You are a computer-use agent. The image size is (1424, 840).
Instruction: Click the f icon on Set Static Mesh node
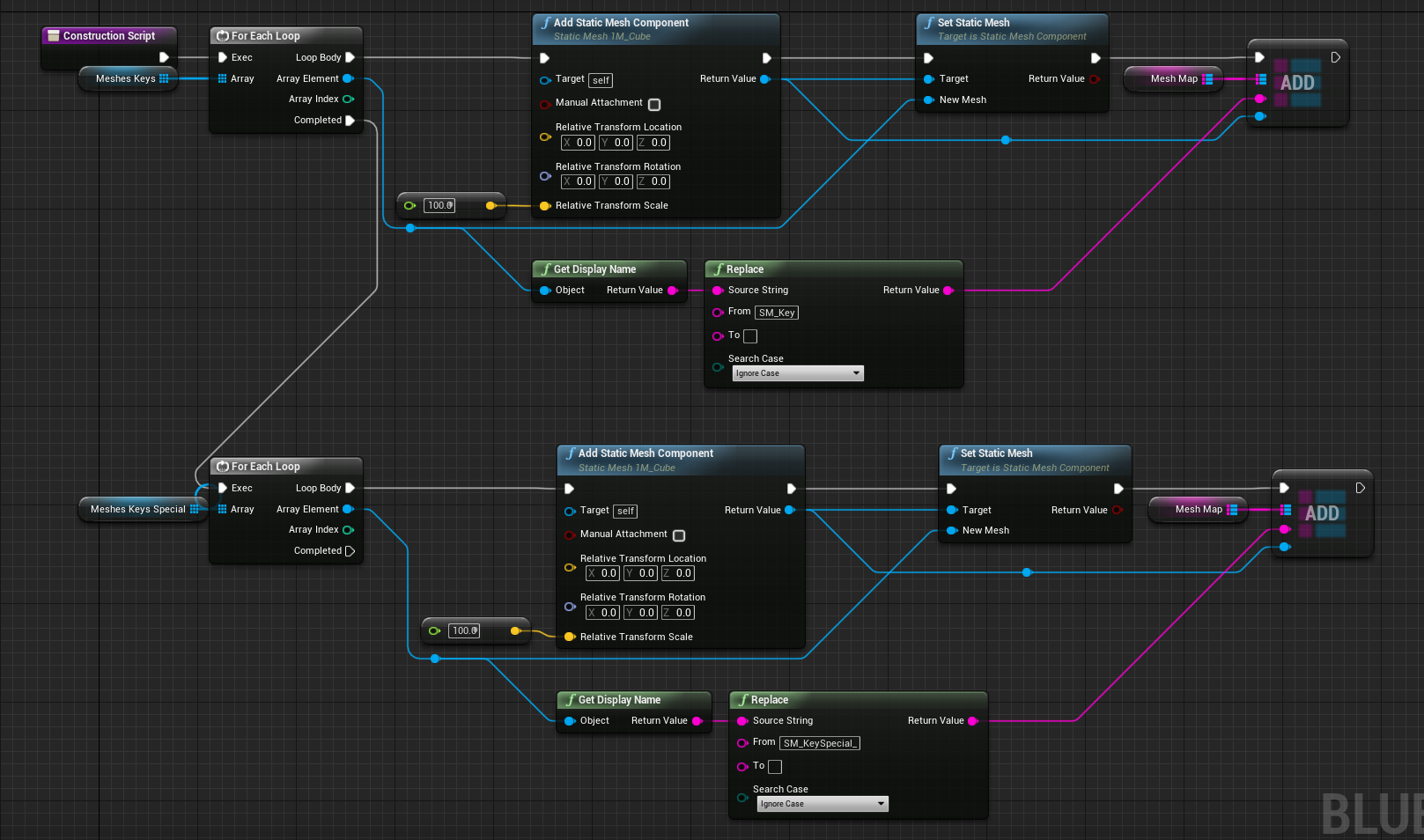[x=930, y=23]
